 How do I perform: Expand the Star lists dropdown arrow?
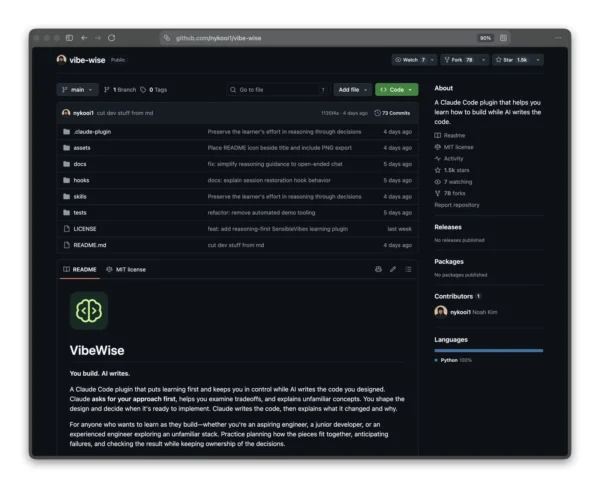538,60
